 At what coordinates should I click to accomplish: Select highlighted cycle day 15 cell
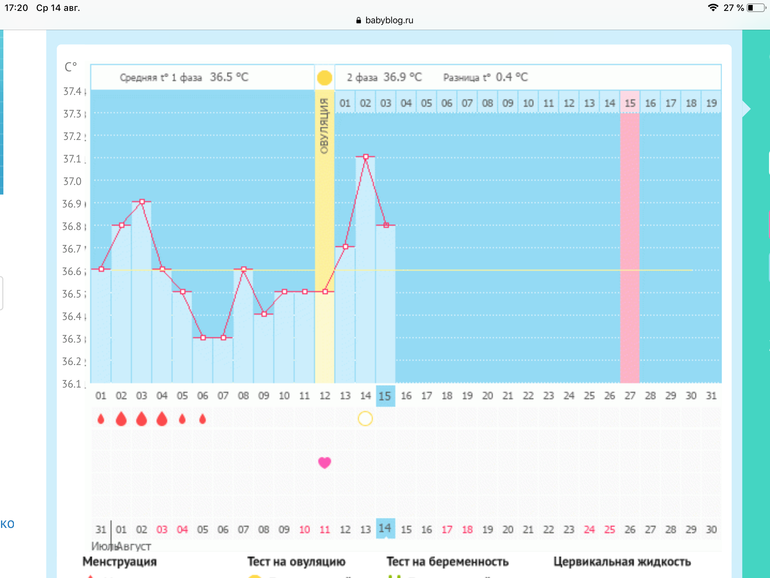tap(386, 396)
